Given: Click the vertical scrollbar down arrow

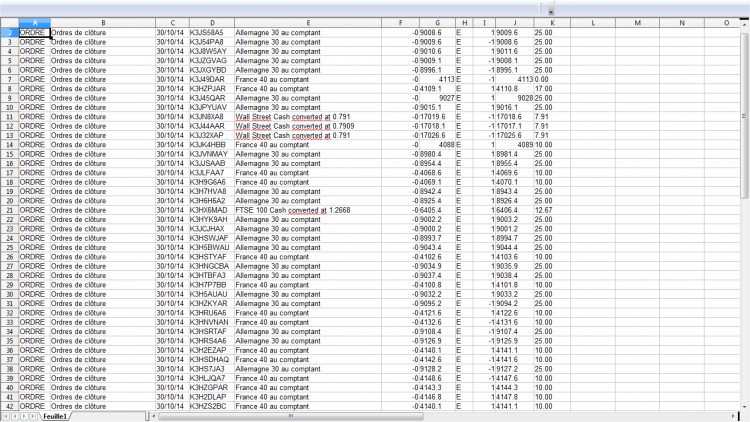Looking at the screenshot, I should pyautogui.click(x=744, y=407).
